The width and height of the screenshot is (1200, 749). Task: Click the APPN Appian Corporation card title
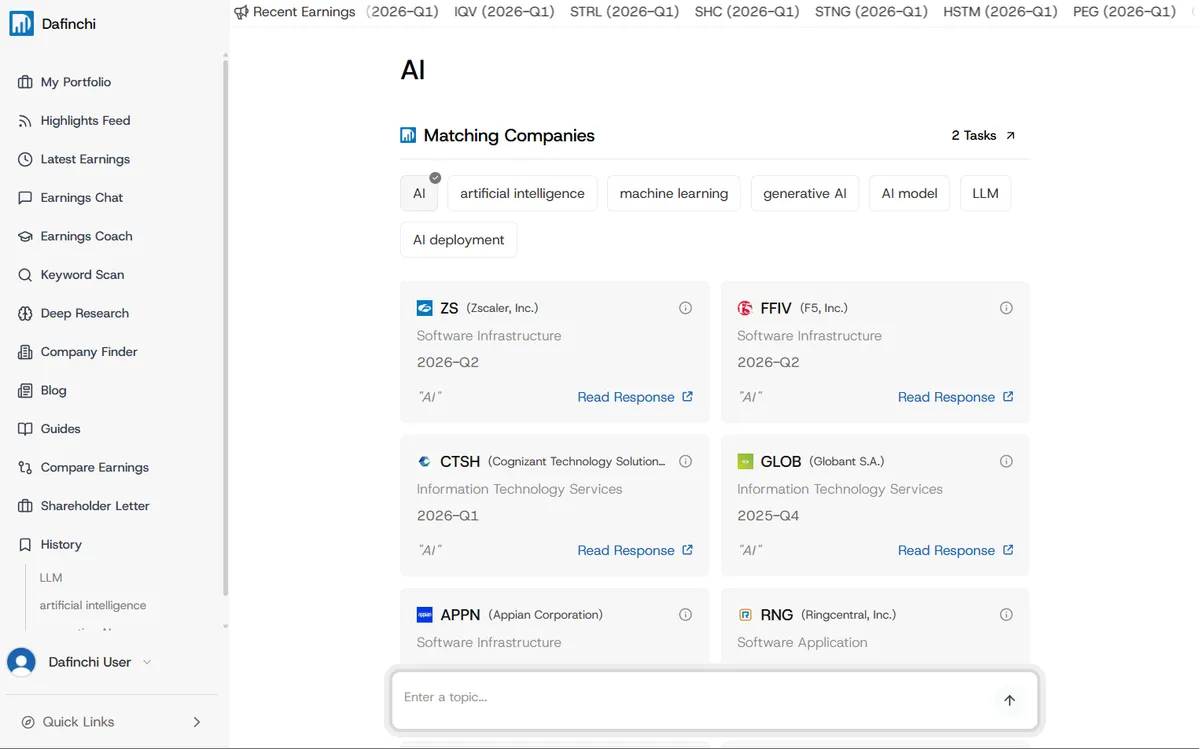click(x=521, y=615)
